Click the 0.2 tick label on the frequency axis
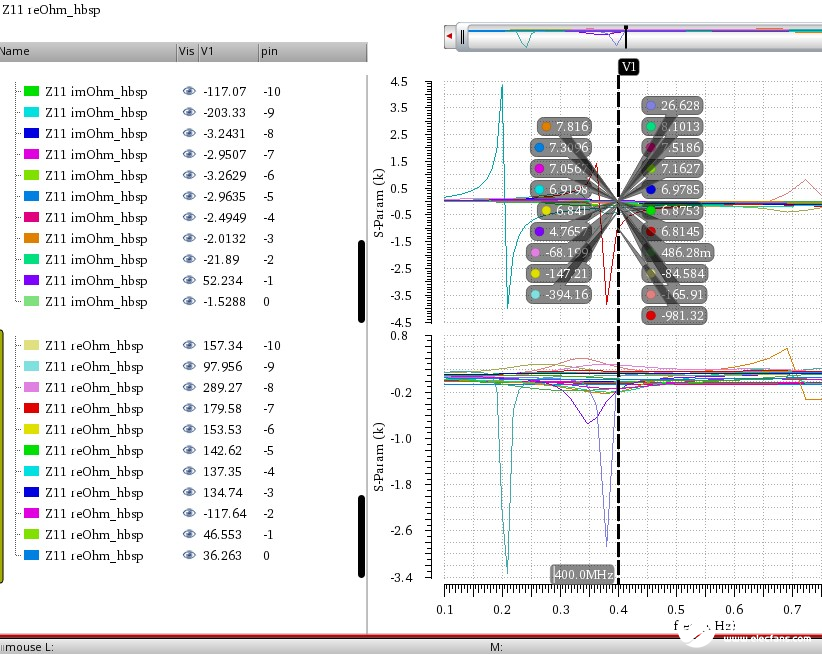The image size is (822, 654). (502, 609)
